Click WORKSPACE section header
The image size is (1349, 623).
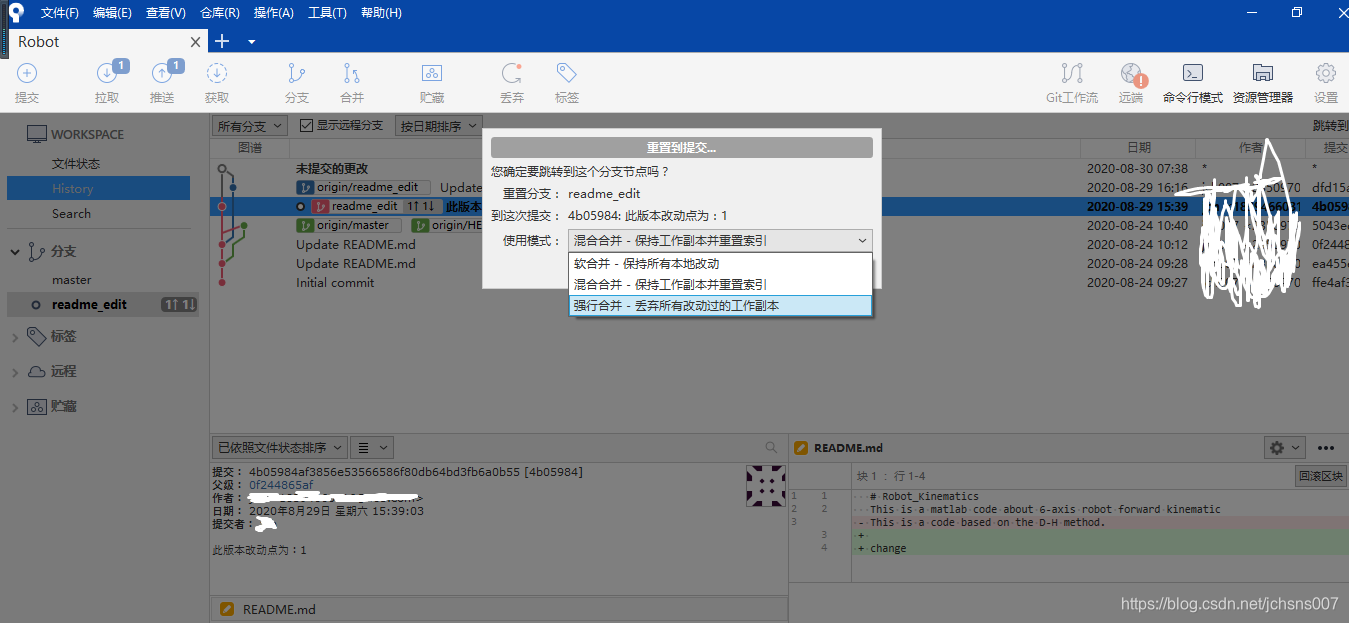click(x=76, y=134)
